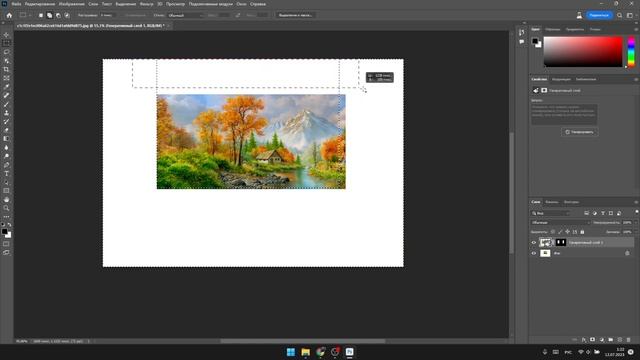Open the layer blend mode dropdown
This screenshot has height=360, width=640.
(561, 222)
